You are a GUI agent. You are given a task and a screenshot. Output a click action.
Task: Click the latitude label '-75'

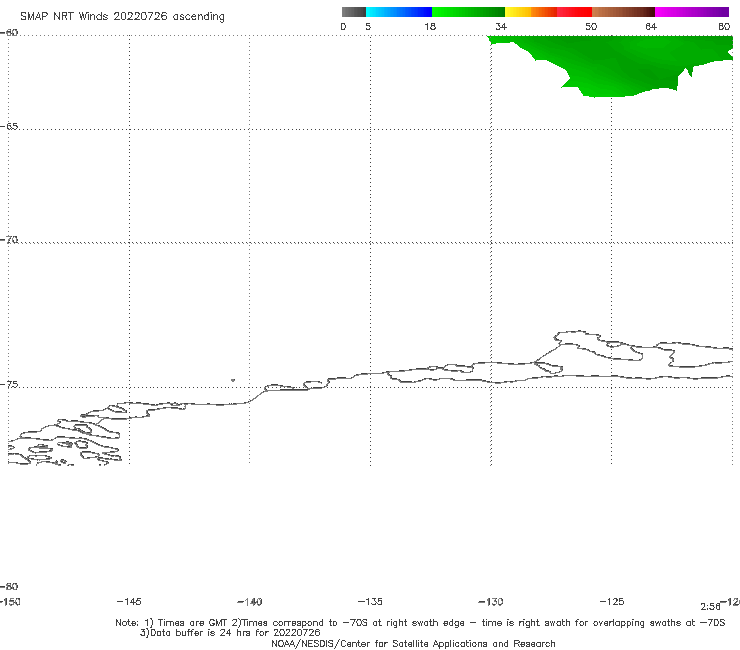click(x=9, y=385)
